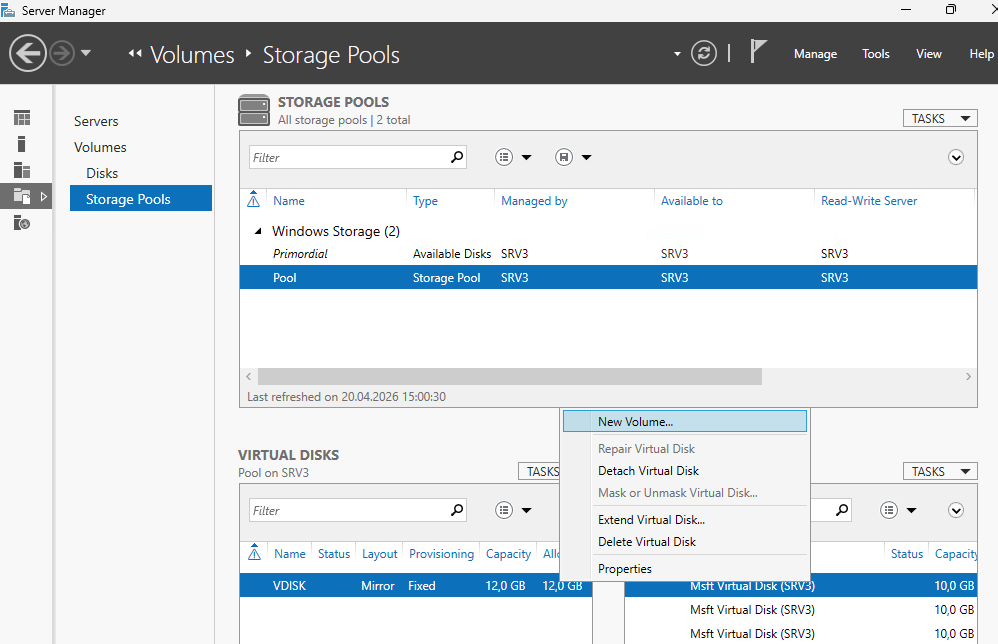This screenshot has height=644, width=998.
Task: Click the Storage Pools horizontal scrollbar
Action: click(509, 377)
